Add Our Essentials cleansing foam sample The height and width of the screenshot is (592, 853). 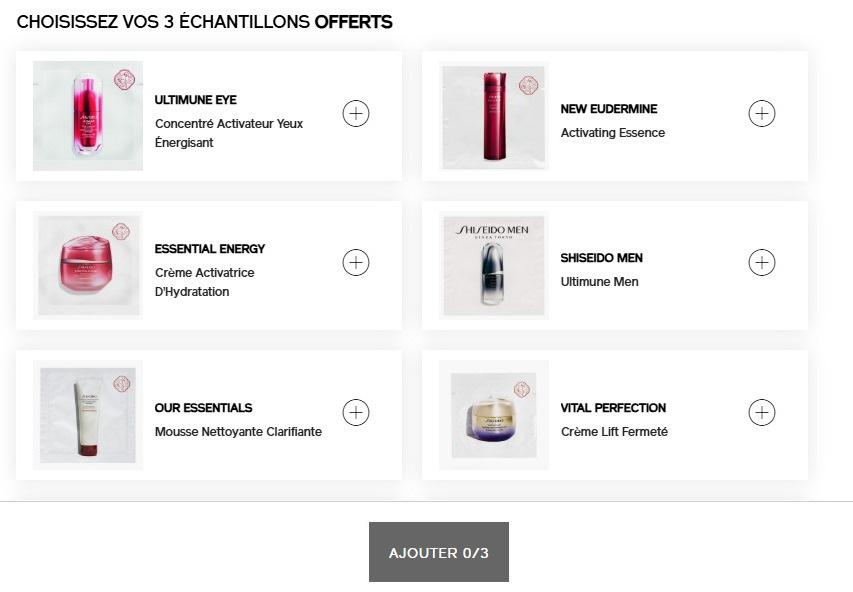click(356, 412)
